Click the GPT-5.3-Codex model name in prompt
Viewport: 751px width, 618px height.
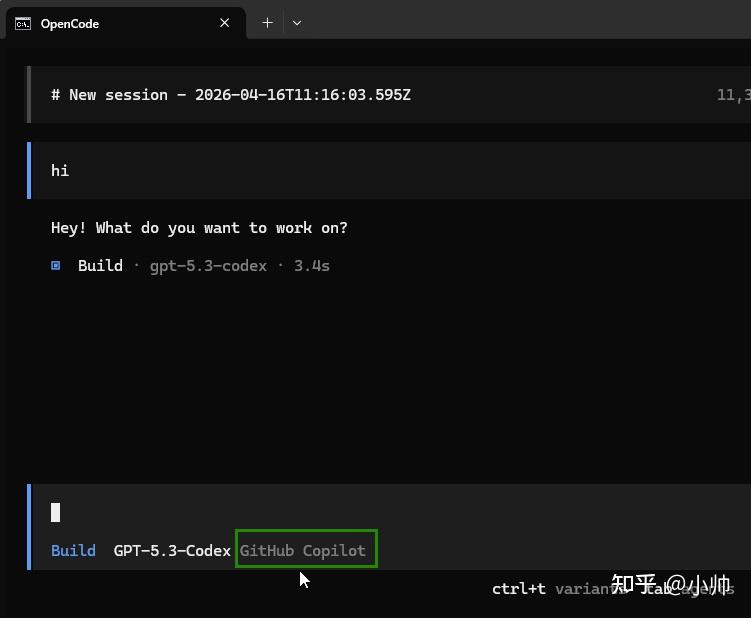pos(172,550)
